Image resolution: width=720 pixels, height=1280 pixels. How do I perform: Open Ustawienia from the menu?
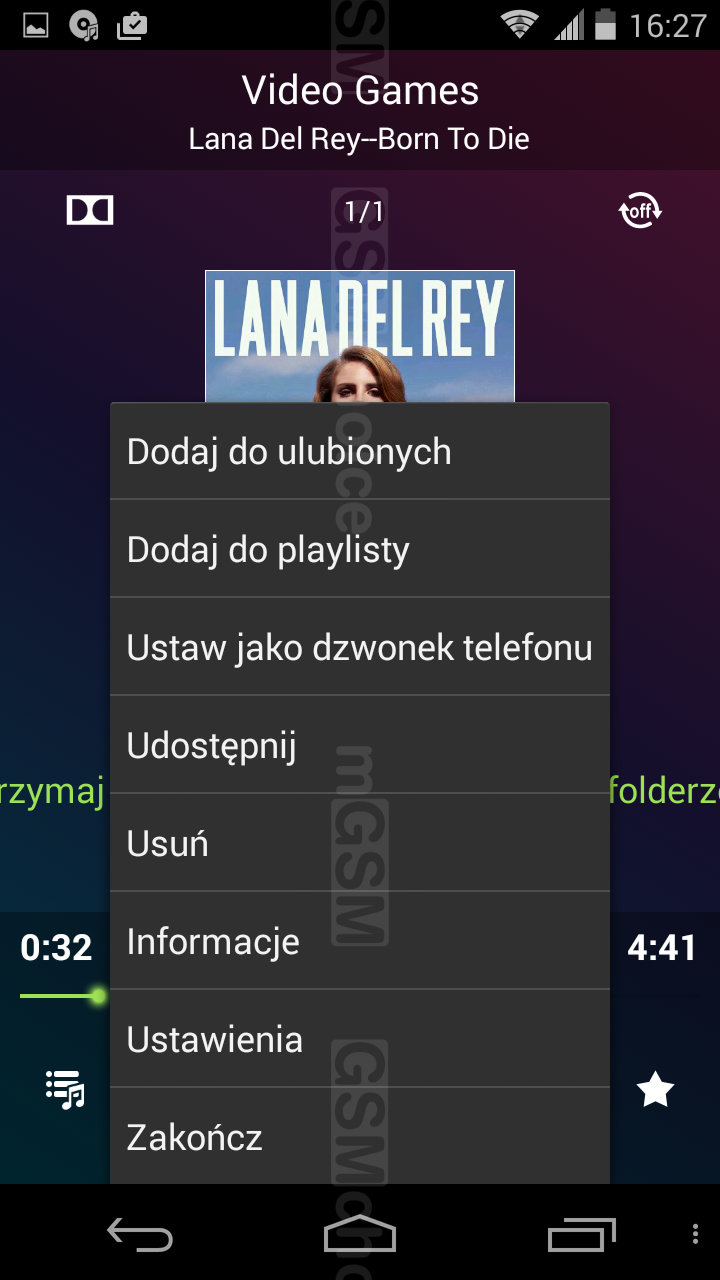click(x=360, y=1039)
